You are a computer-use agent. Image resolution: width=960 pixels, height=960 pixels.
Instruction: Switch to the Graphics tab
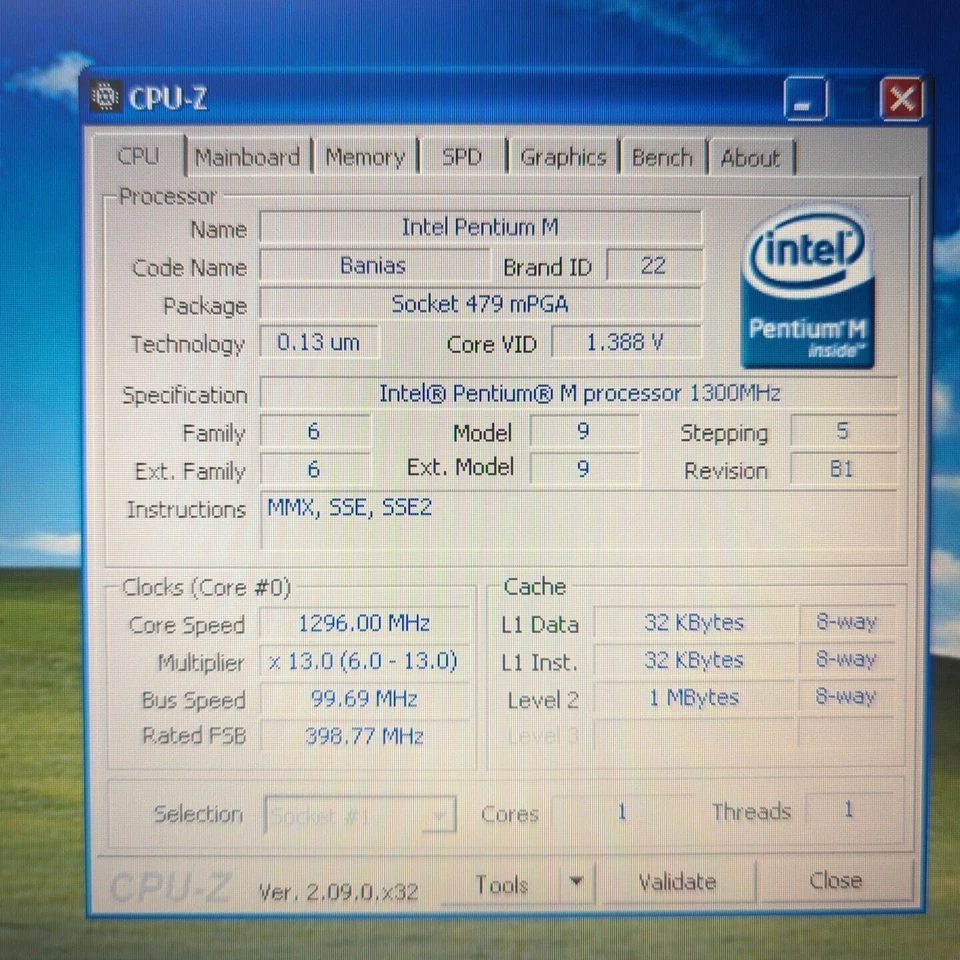(x=563, y=157)
